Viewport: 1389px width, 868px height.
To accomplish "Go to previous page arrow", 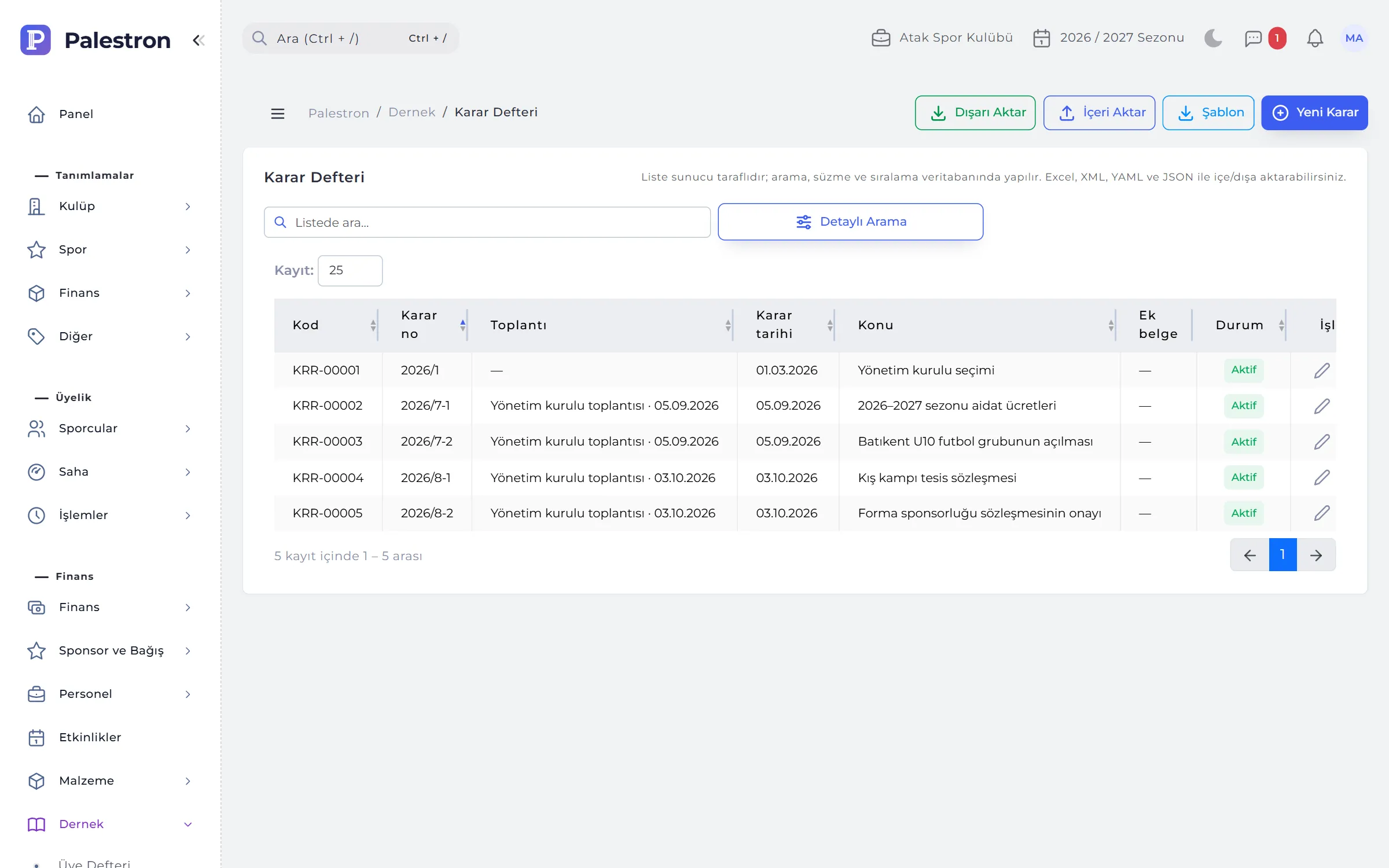I will (x=1250, y=556).
